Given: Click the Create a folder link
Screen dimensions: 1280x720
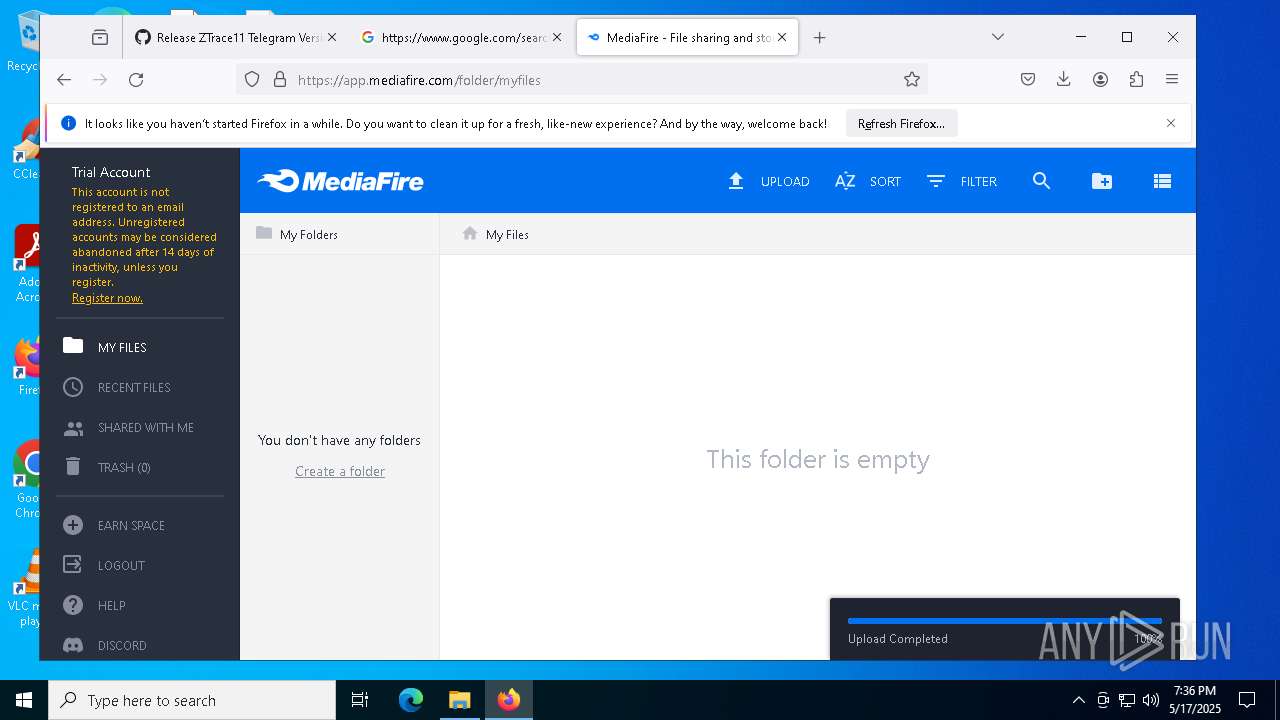Looking at the screenshot, I should pyautogui.click(x=340, y=471).
